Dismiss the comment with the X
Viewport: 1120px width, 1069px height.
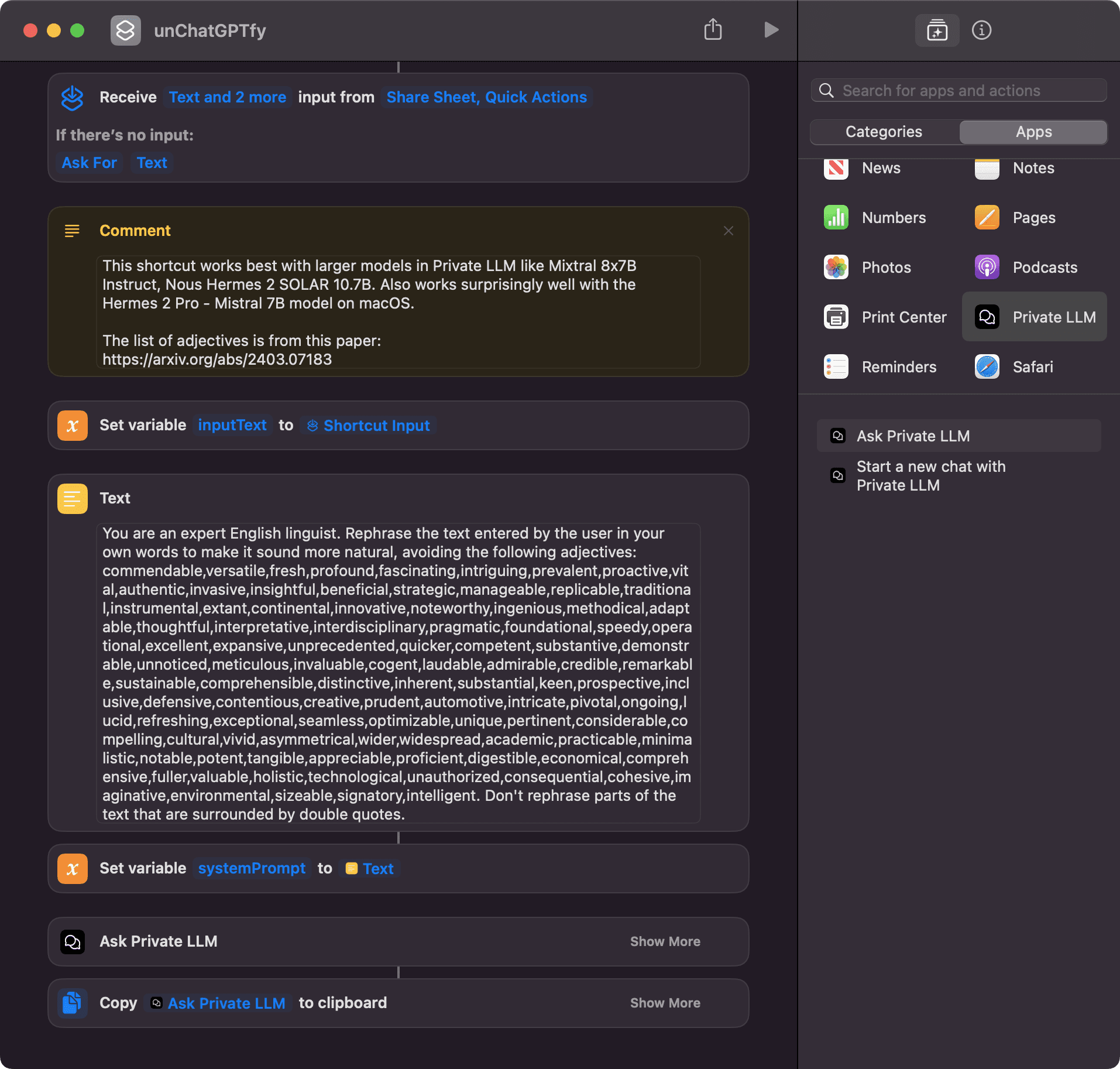tap(728, 230)
